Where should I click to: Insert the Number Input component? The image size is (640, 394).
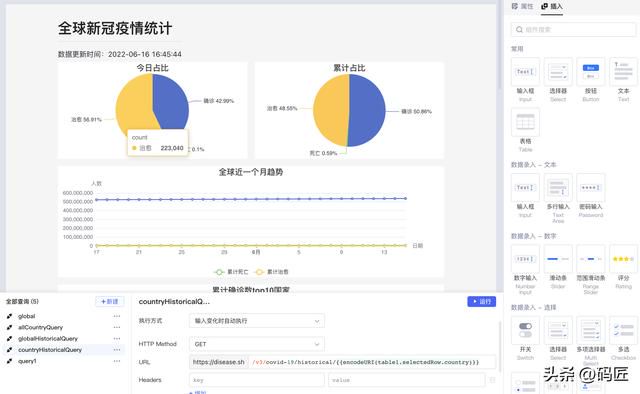coord(525,259)
